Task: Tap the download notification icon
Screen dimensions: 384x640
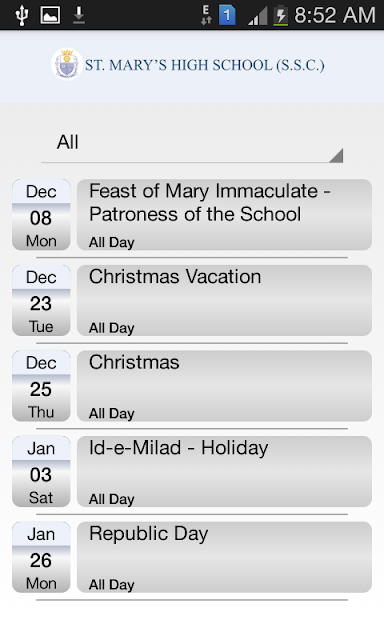Action: click(x=79, y=15)
